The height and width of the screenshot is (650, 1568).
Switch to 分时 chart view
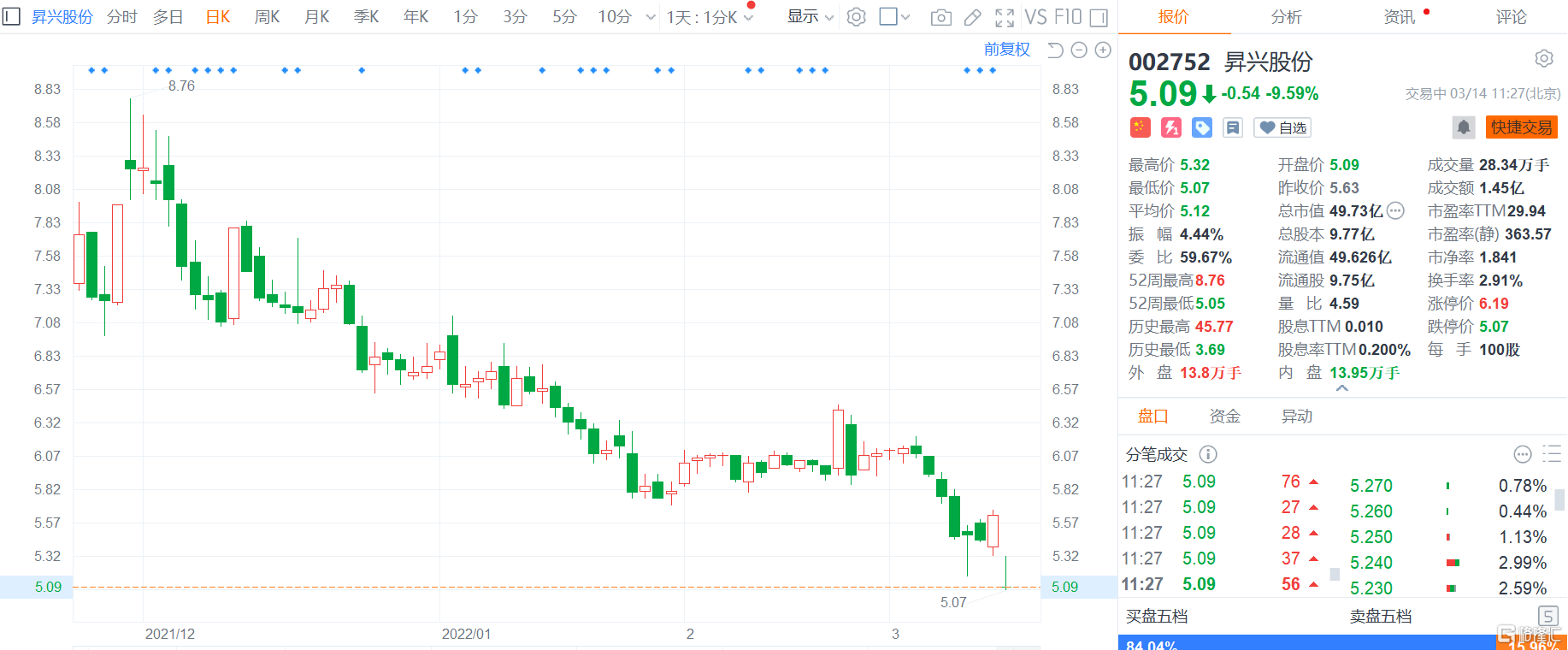tap(122, 17)
